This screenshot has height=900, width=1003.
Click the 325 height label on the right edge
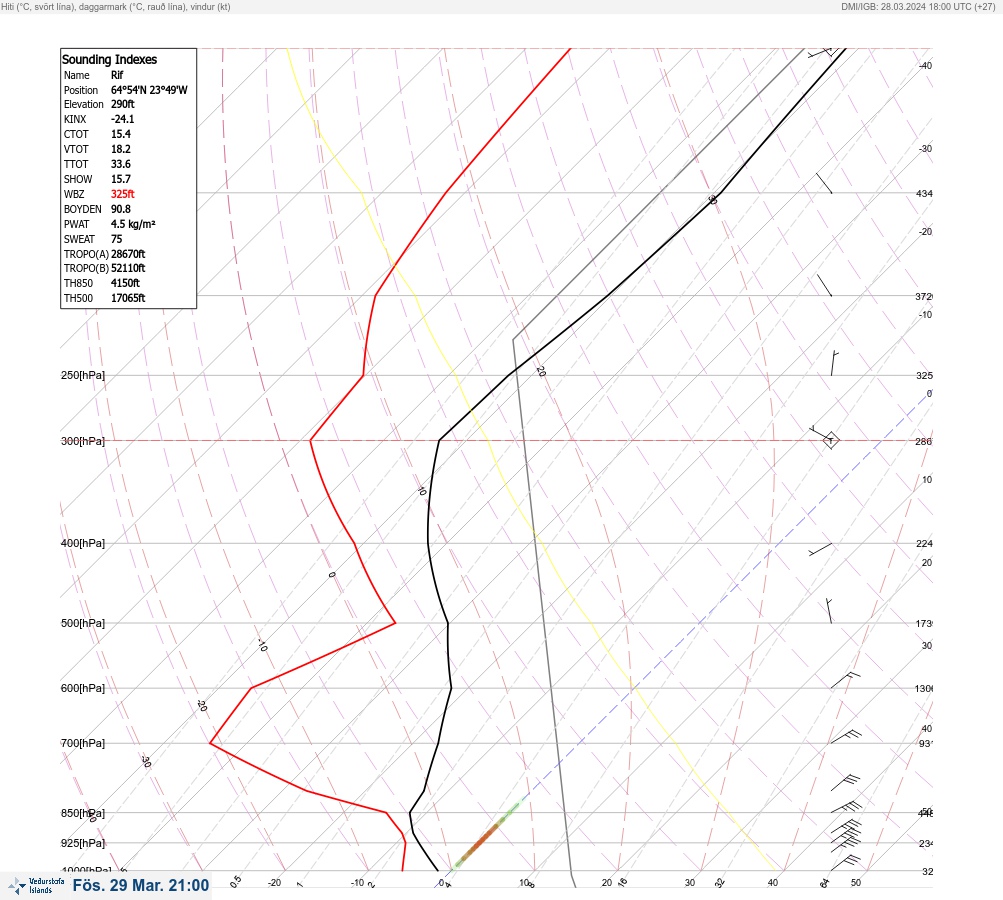pyautogui.click(x=924, y=375)
